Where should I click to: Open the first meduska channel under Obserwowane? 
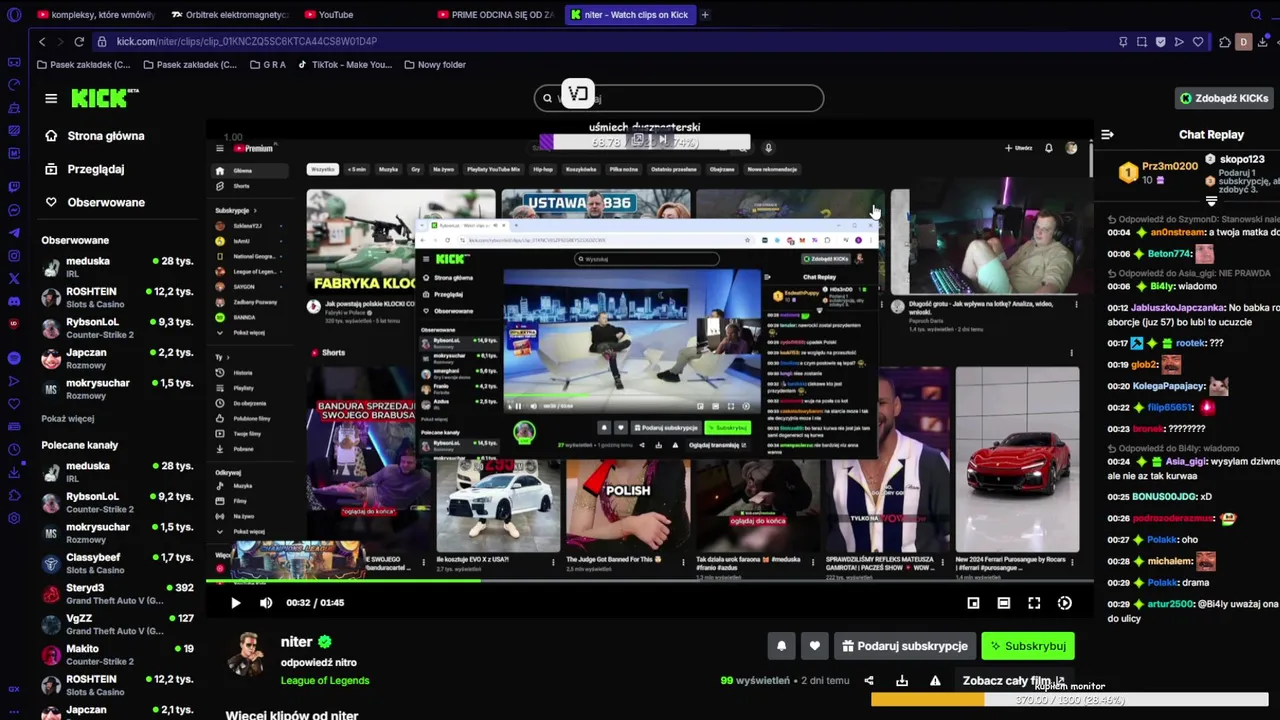(x=117, y=267)
